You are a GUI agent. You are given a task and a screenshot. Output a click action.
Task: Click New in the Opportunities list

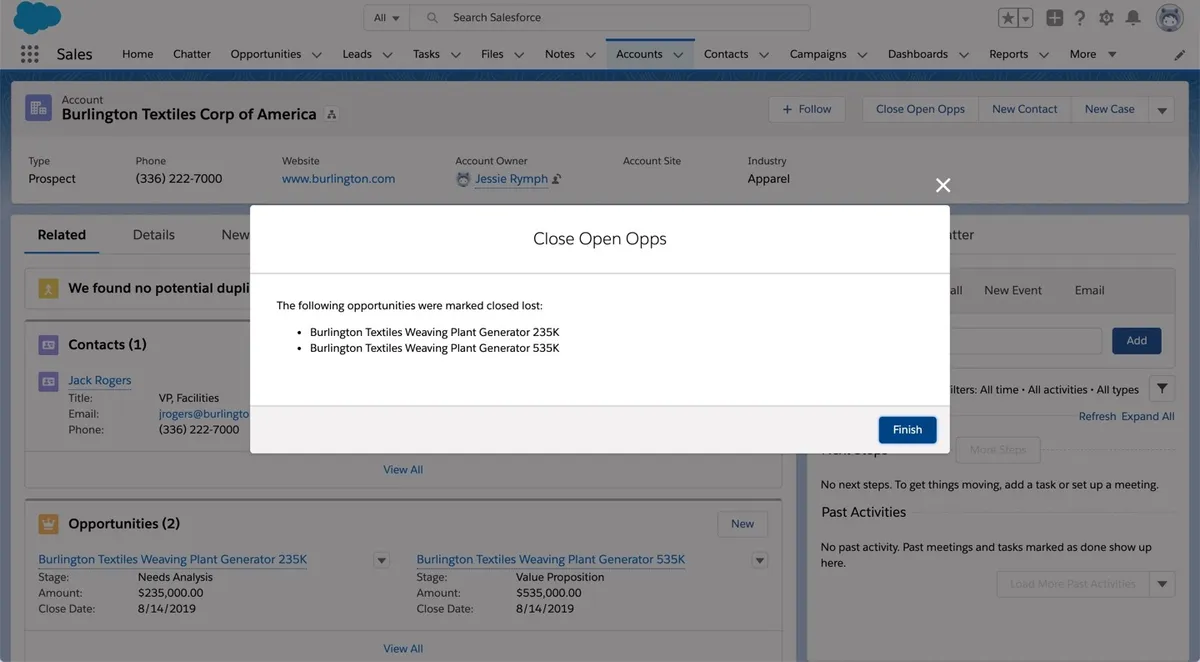[x=742, y=524]
